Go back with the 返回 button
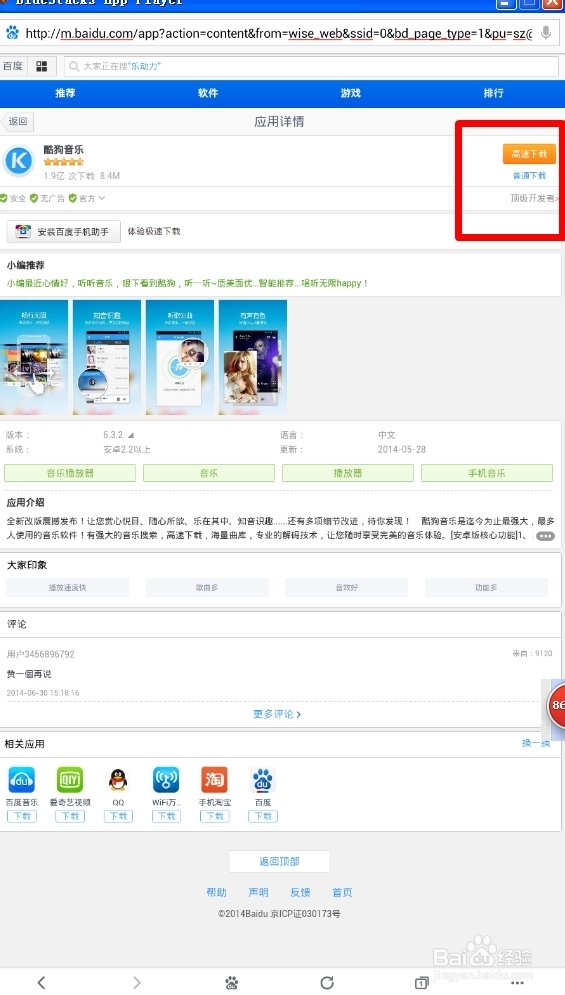 17,121
